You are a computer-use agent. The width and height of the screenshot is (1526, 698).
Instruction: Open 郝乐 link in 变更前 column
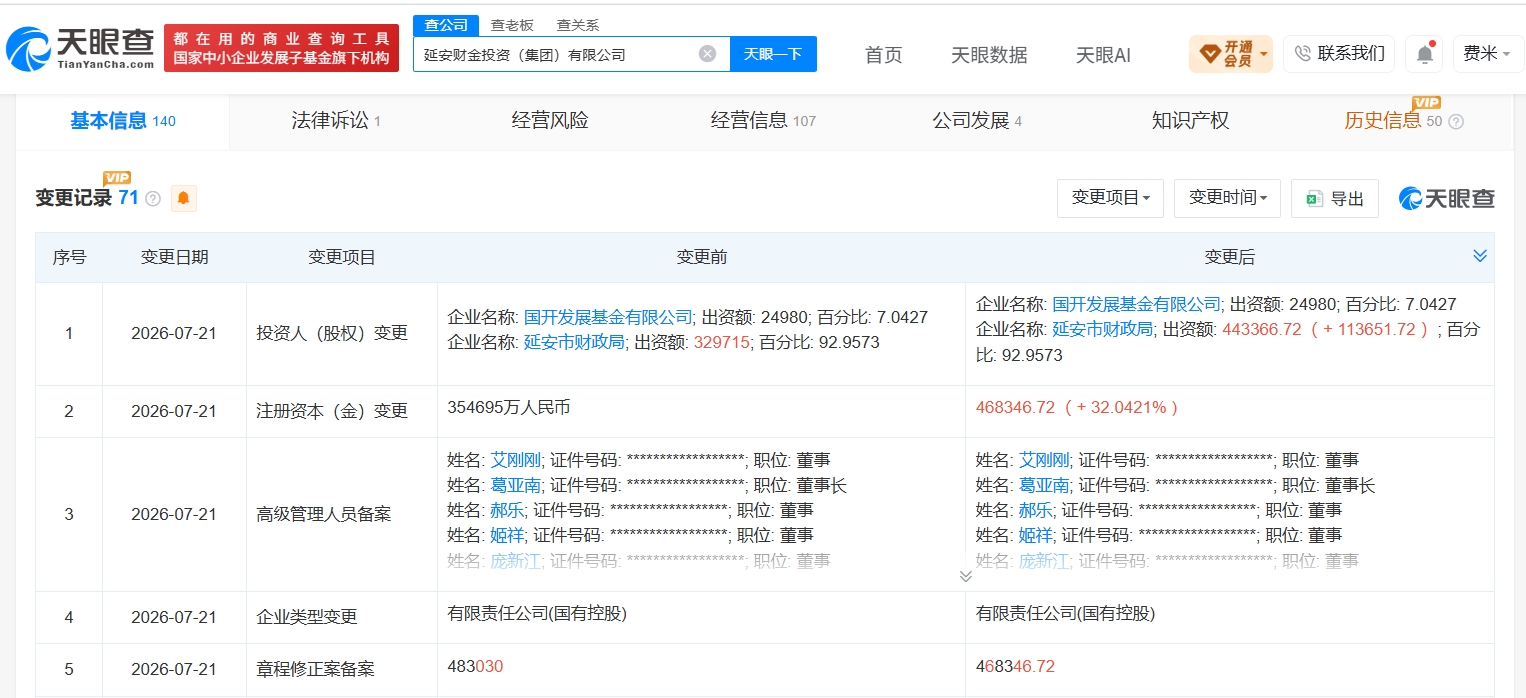click(x=507, y=510)
